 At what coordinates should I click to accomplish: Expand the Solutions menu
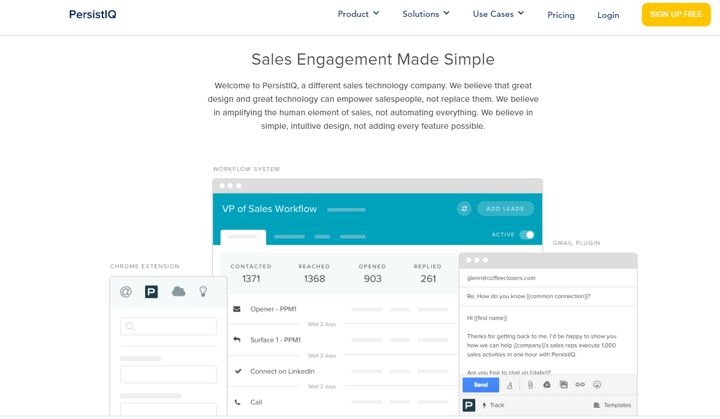[426, 14]
